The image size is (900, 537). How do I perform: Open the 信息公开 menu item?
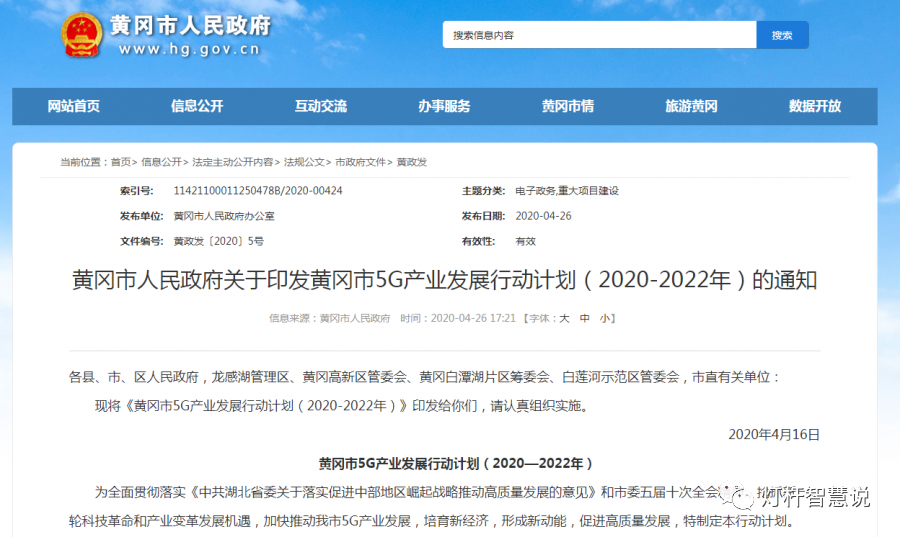(x=197, y=106)
